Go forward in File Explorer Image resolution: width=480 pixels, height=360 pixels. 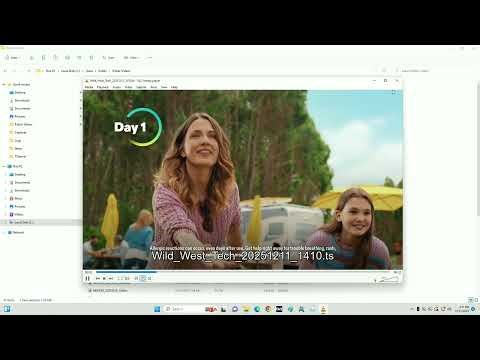click(14, 71)
